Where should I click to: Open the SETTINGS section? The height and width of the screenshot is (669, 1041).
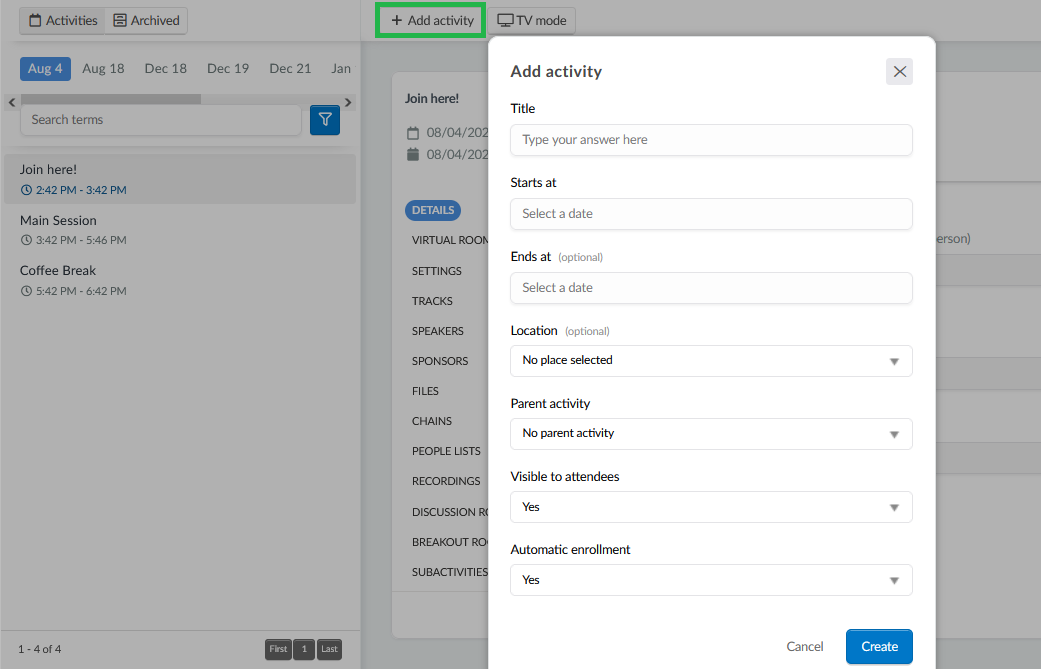(436, 271)
